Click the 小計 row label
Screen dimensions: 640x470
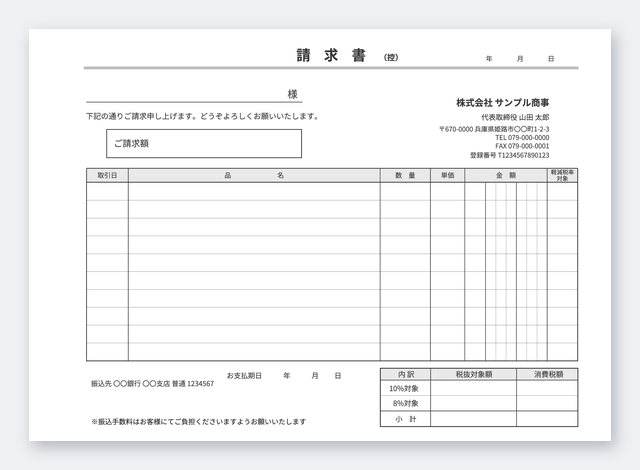[x=405, y=419]
